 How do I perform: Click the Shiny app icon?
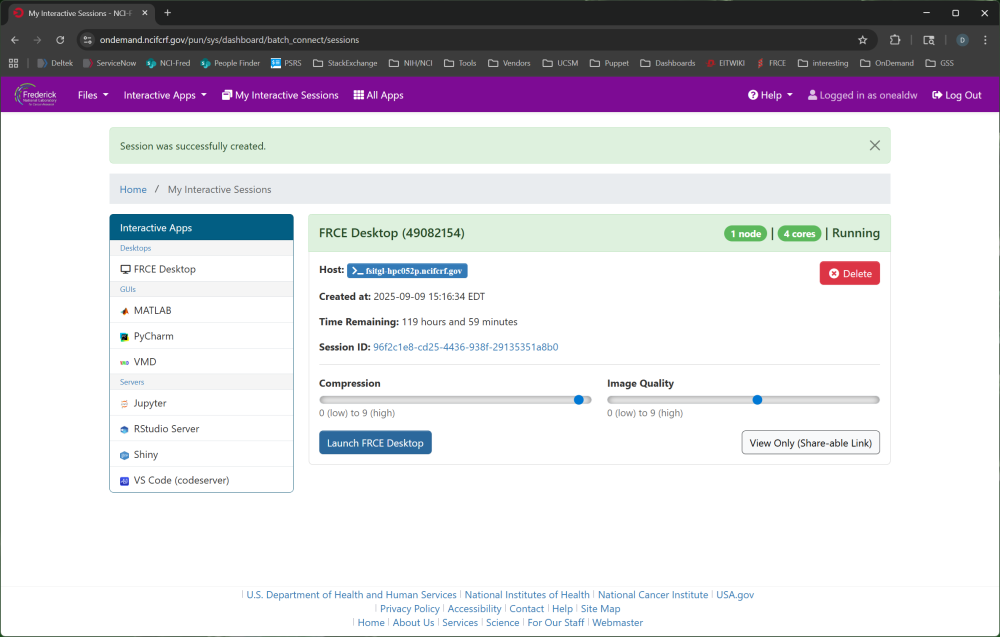[x=125, y=455]
